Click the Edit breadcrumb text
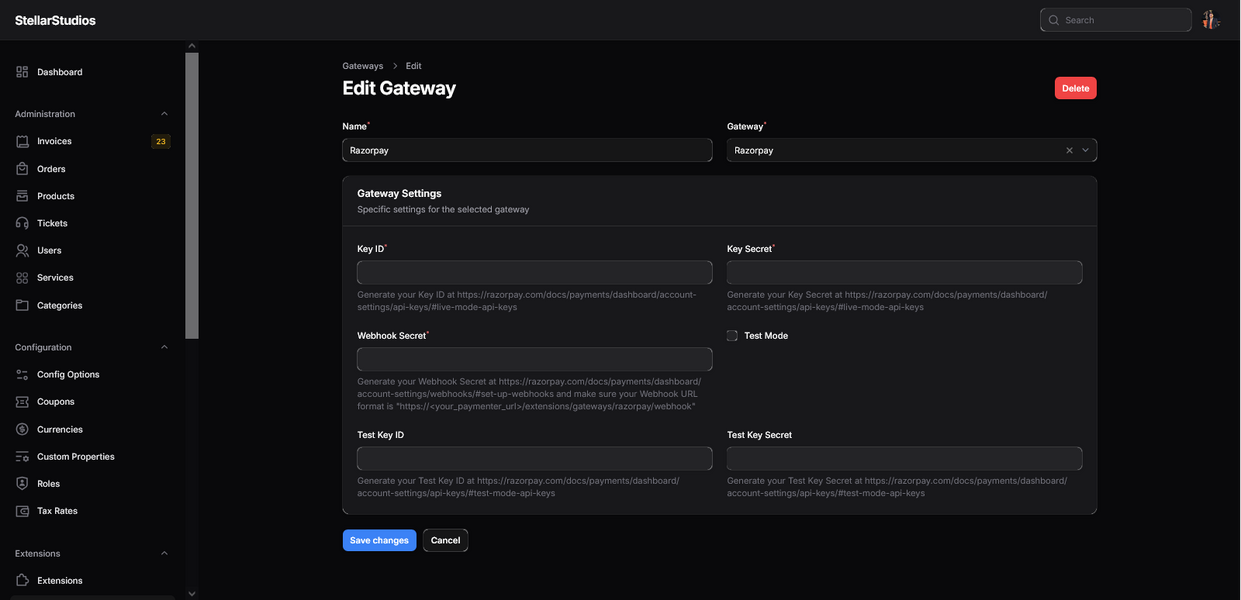The width and height of the screenshot is (1241, 600). (x=413, y=66)
